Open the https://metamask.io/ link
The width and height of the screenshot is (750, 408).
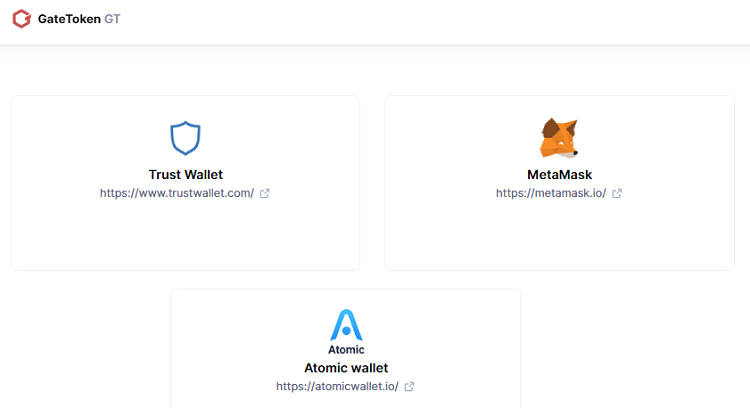point(551,193)
